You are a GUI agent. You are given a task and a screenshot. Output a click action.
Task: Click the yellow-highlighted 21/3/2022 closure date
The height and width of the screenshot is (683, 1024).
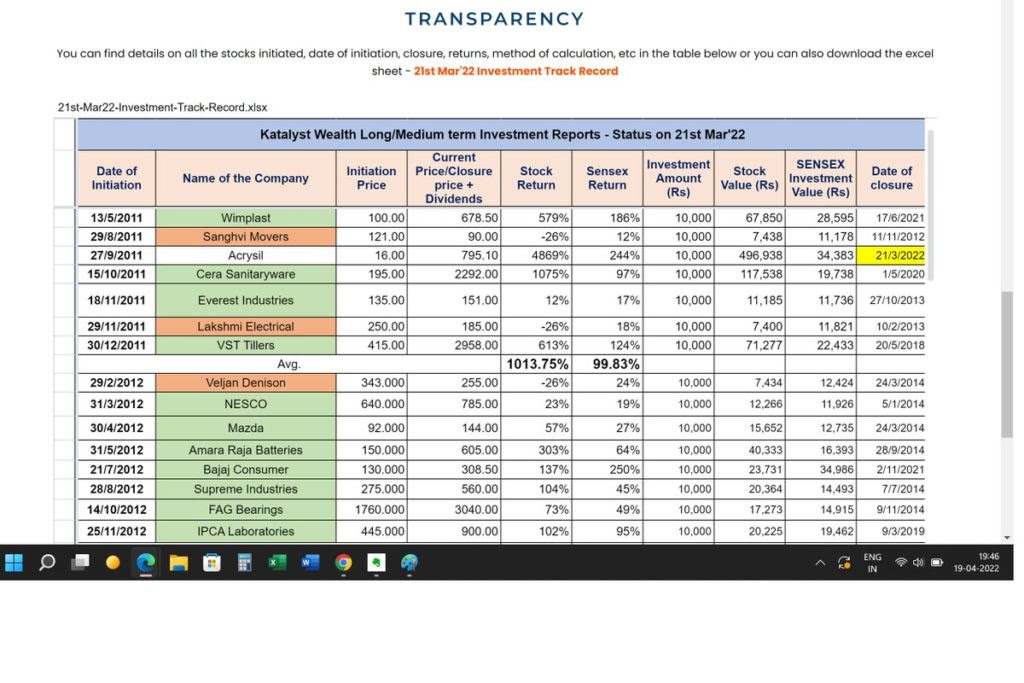click(891, 255)
